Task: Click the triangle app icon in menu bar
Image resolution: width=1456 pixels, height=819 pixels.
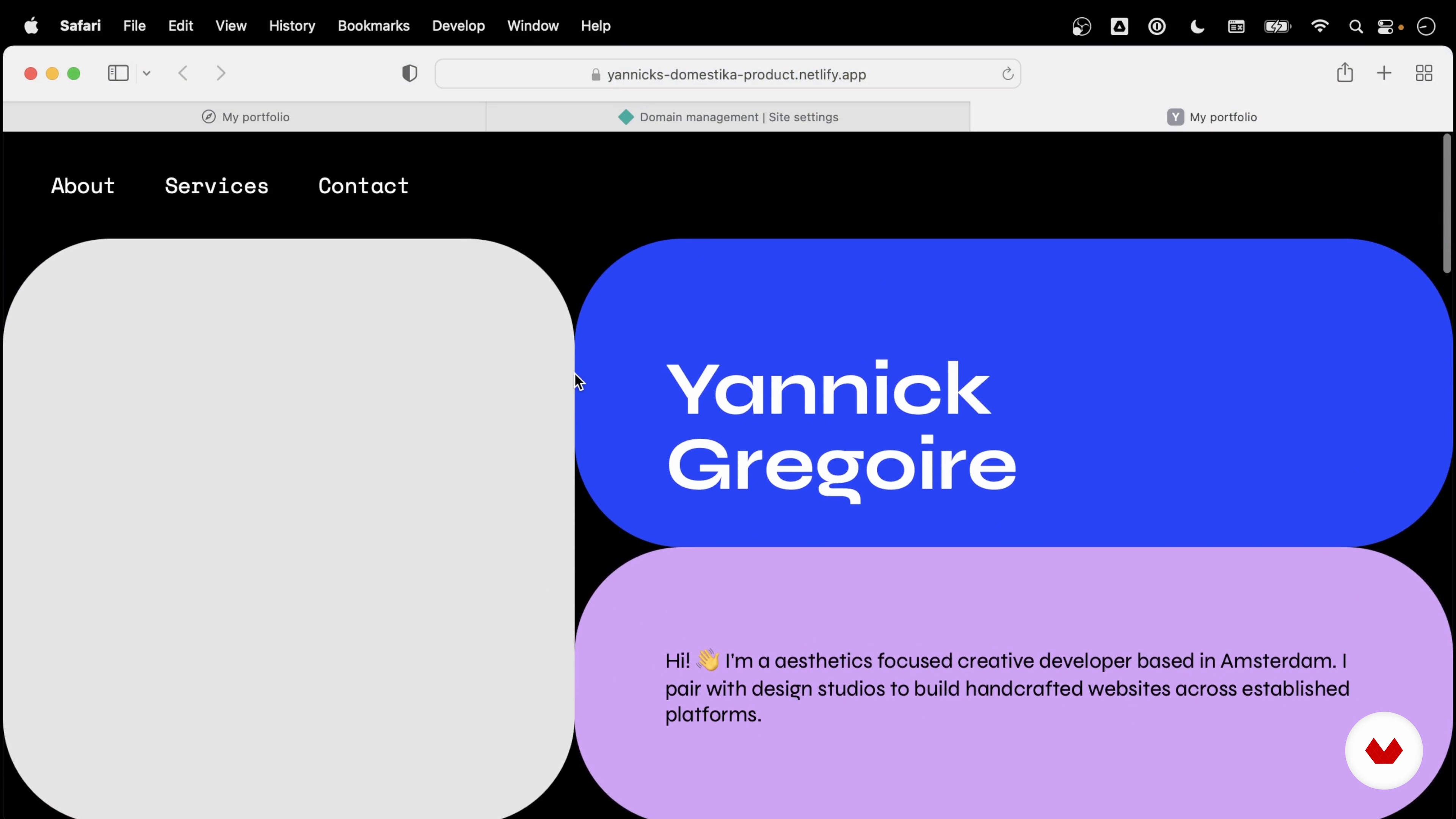Action: coord(1119,27)
